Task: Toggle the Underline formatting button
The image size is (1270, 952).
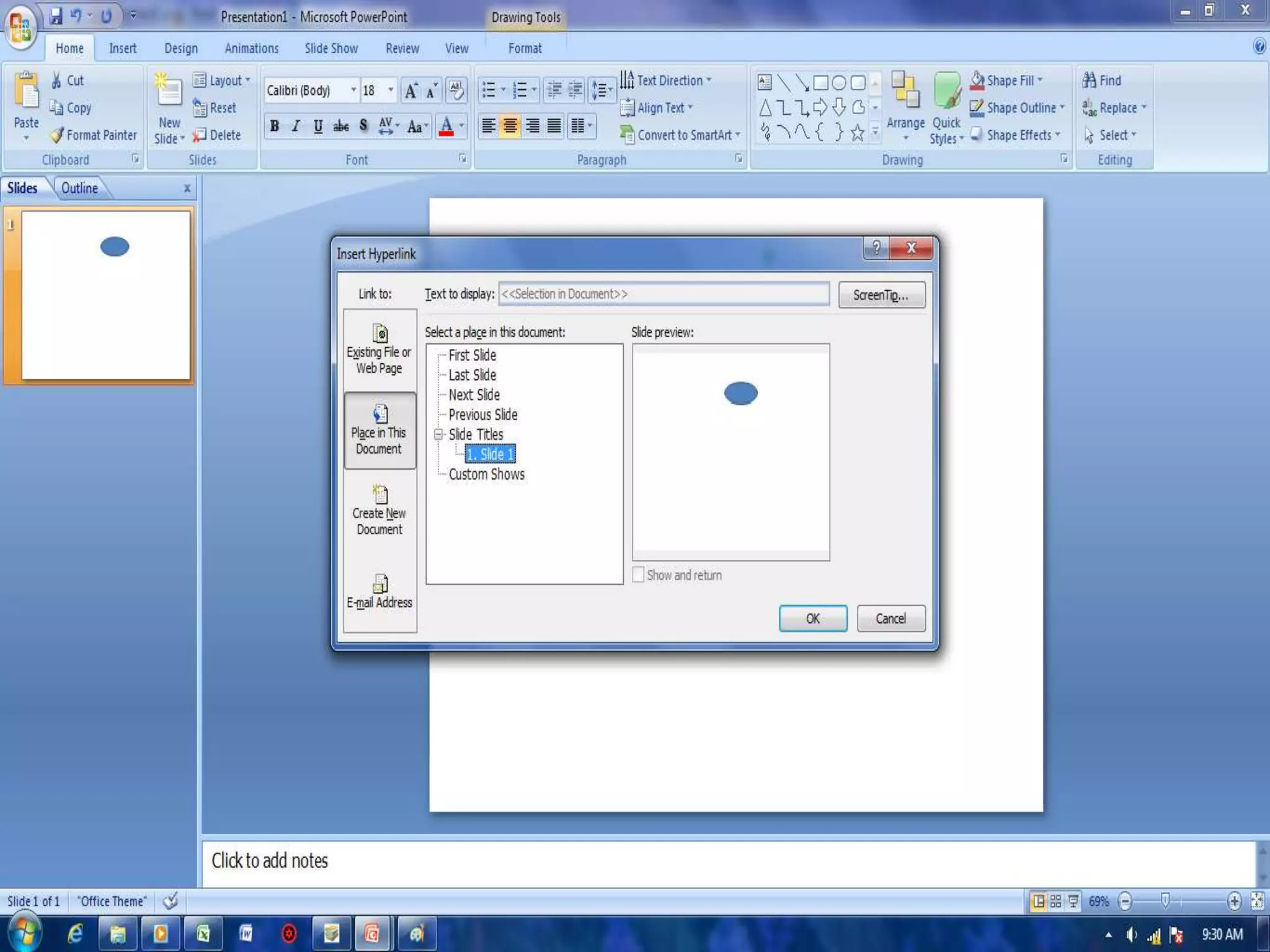Action: [x=317, y=126]
